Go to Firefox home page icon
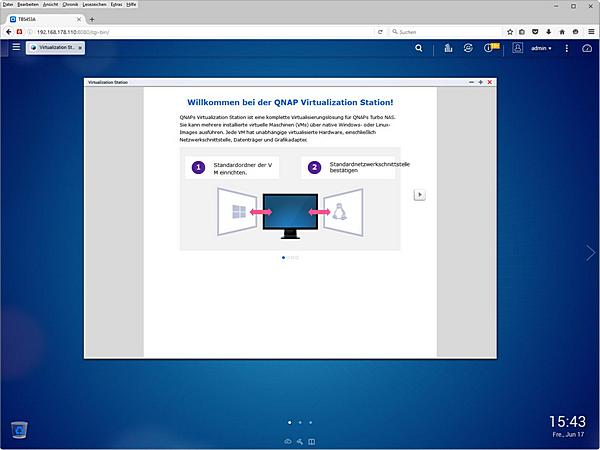Screen dimensions: 600x450 point(562,32)
